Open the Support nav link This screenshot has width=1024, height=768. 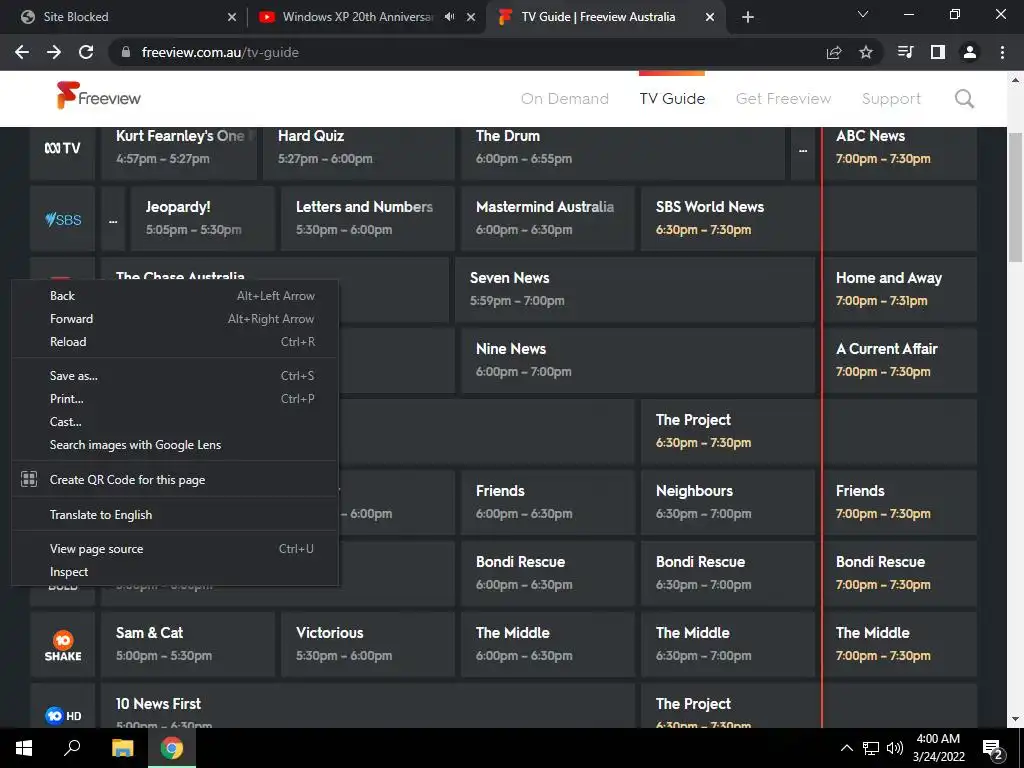(891, 99)
